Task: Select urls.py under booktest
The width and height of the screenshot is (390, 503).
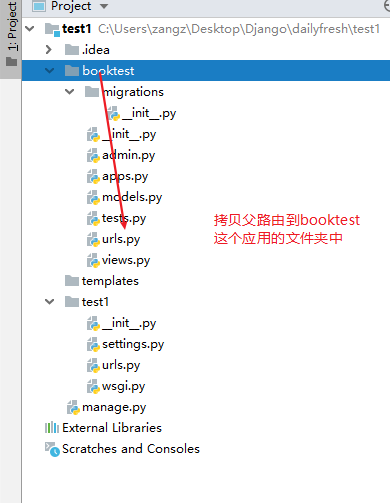Action: [121, 239]
